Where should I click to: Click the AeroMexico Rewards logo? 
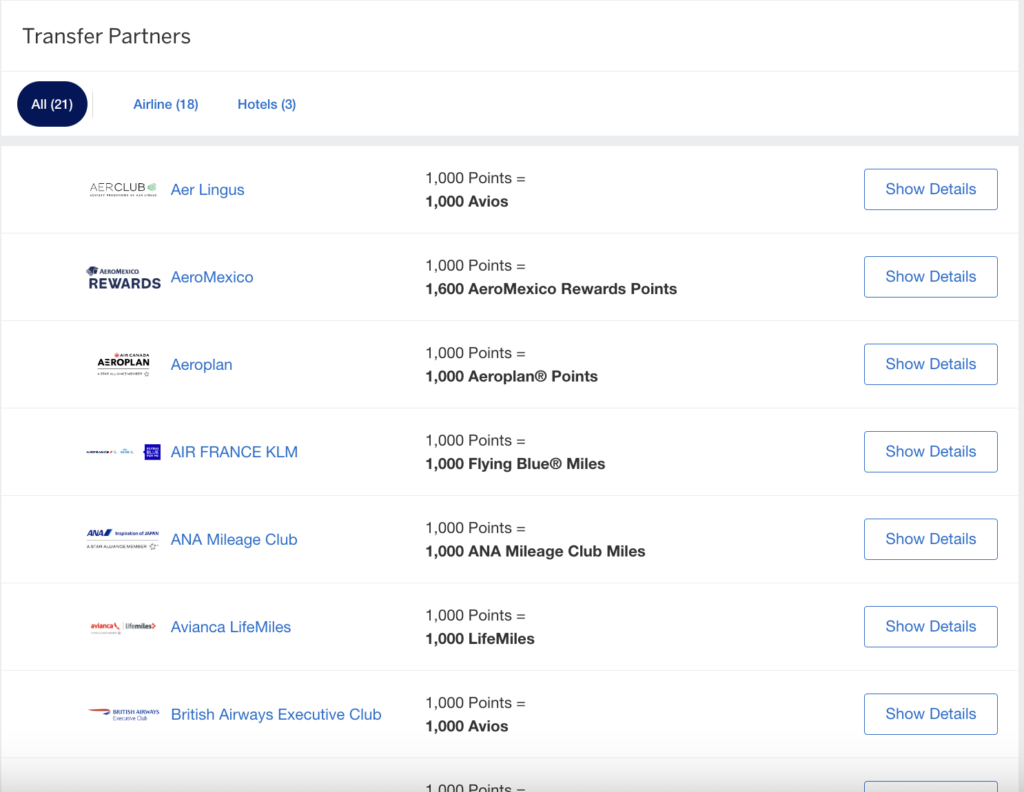[x=123, y=277]
